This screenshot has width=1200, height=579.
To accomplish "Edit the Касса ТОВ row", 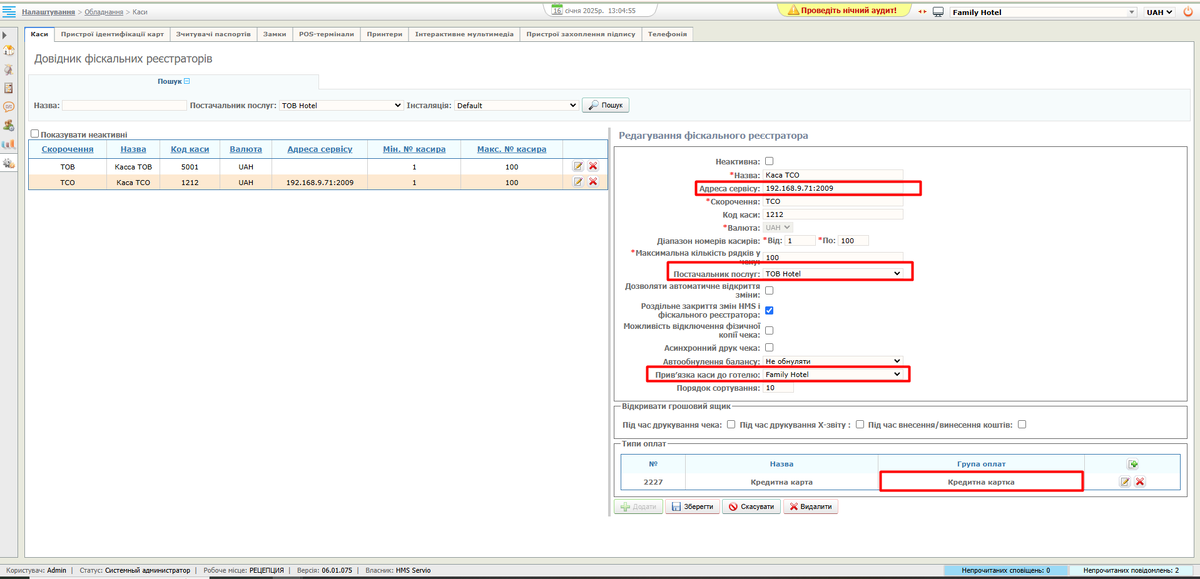I will click(x=578, y=167).
